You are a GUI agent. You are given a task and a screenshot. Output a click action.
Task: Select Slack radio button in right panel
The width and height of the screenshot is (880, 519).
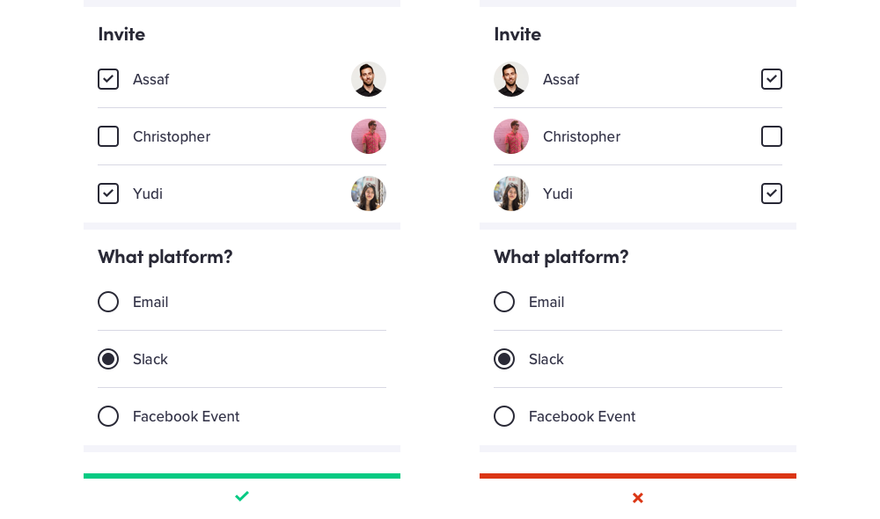pyautogui.click(x=504, y=359)
